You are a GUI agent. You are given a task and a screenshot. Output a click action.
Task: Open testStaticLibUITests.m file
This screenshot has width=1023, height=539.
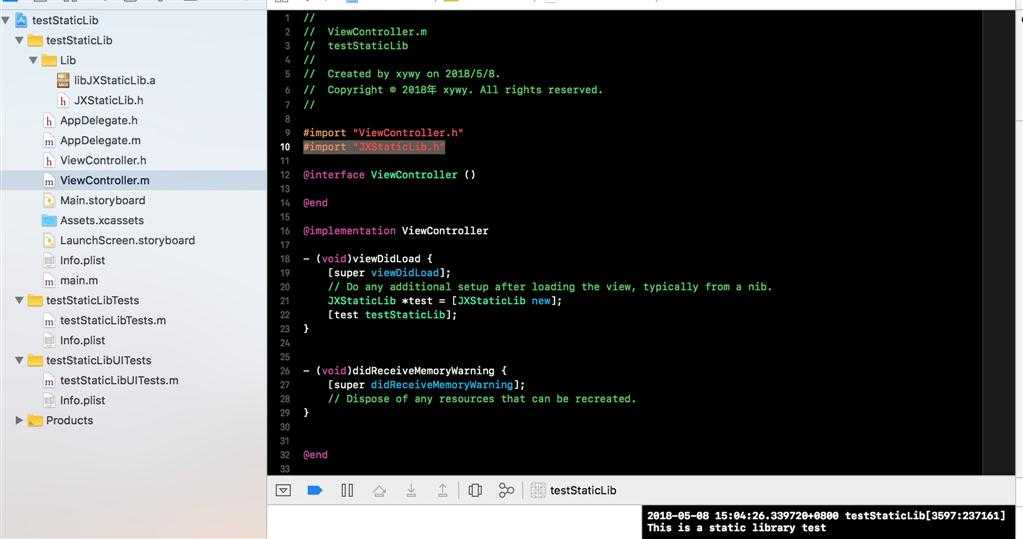click(119, 380)
